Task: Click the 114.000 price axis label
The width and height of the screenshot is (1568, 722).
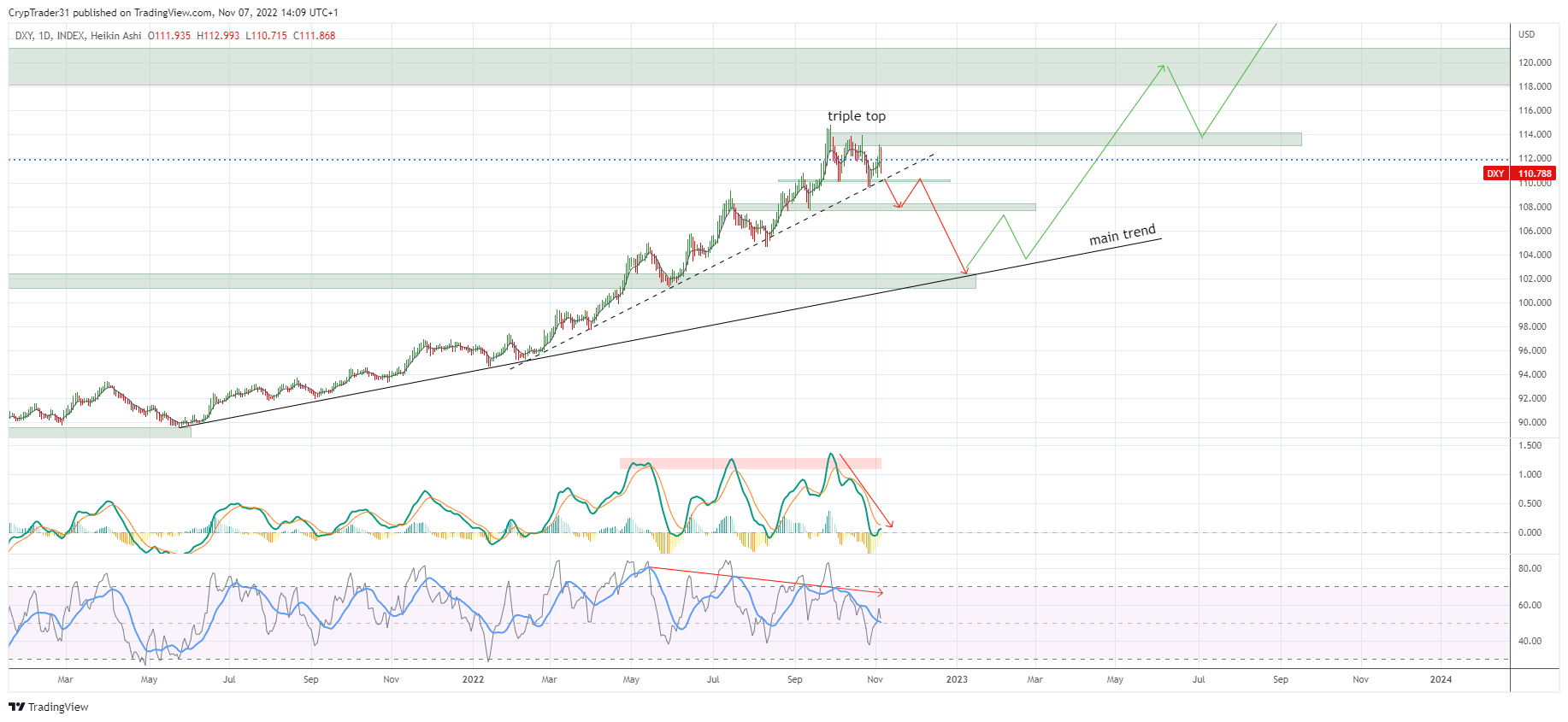Action: 1535,134
